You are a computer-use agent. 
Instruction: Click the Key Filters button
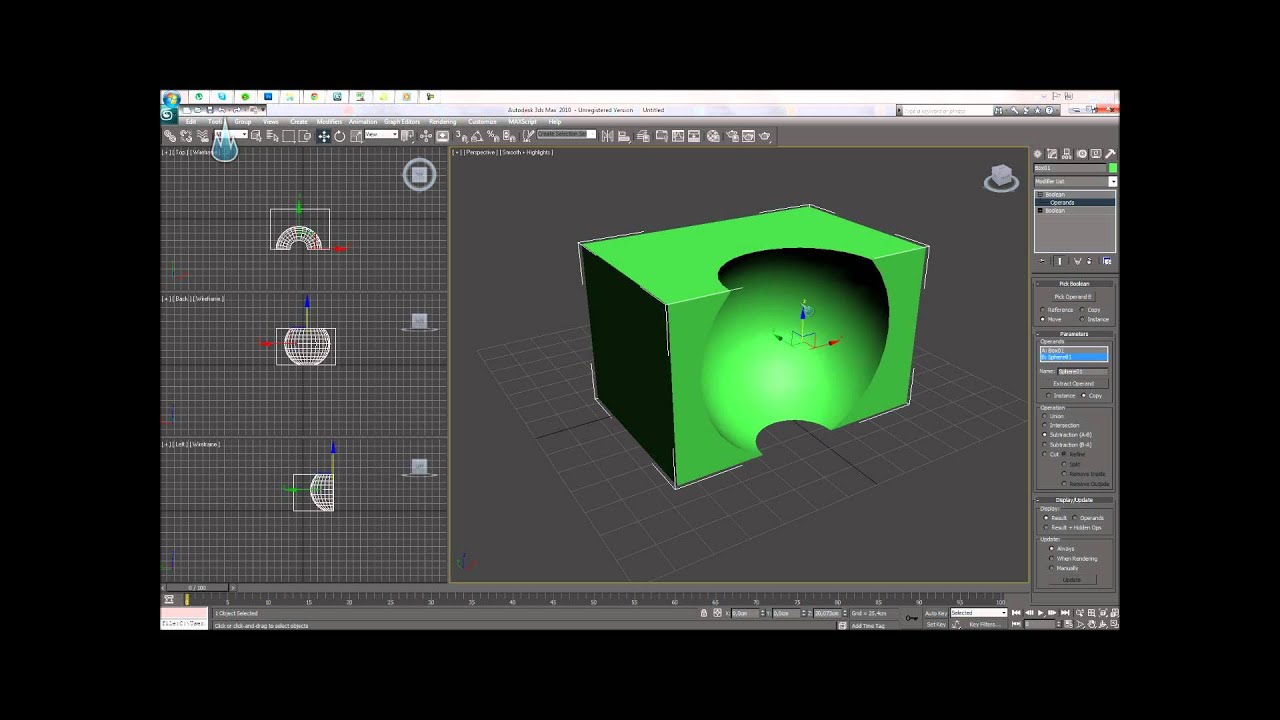point(983,624)
